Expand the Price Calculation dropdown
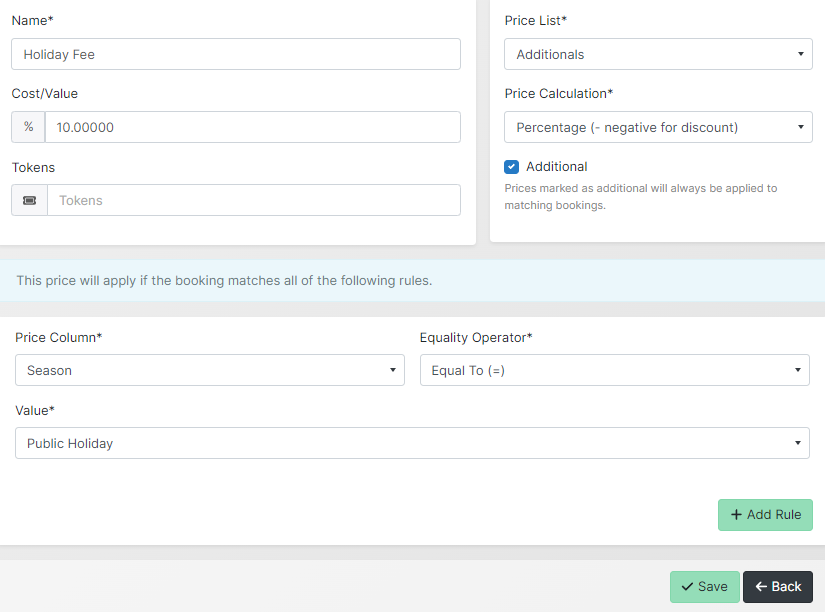This screenshot has height=612, width=825. [658, 127]
